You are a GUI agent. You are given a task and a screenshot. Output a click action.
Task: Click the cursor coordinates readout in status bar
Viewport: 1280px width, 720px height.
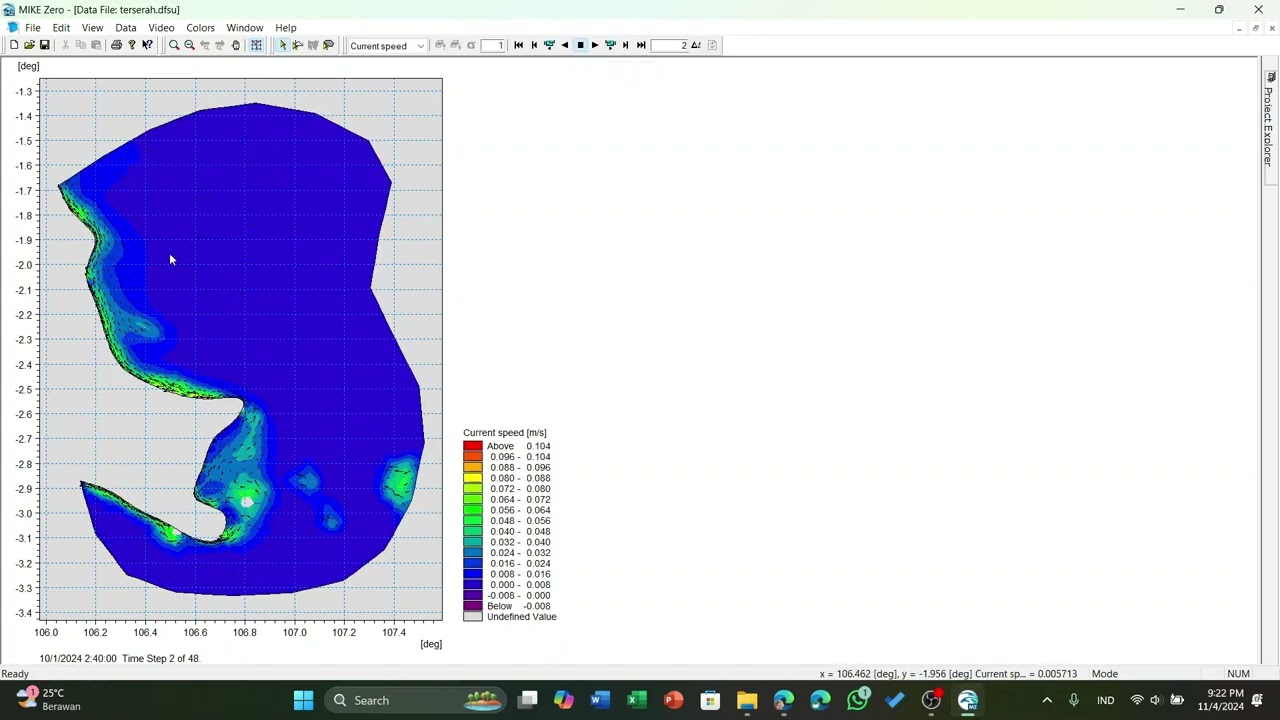948,674
